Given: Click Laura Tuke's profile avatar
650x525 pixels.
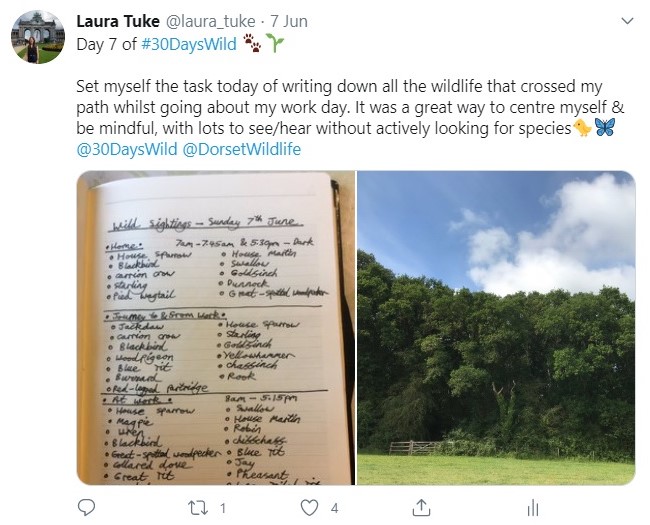Looking at the screenshot, I should (38, 37).
